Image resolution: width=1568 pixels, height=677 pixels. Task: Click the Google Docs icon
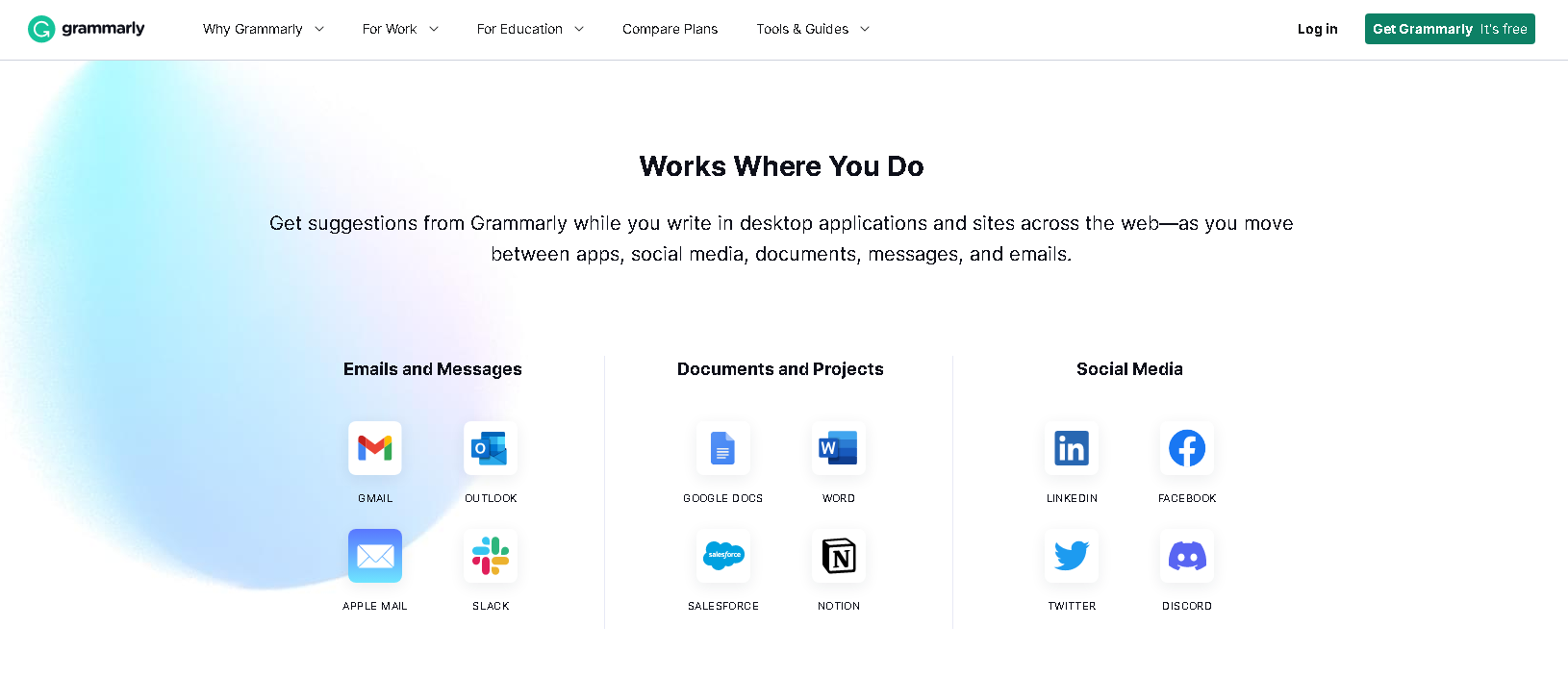tap(723, 448)
